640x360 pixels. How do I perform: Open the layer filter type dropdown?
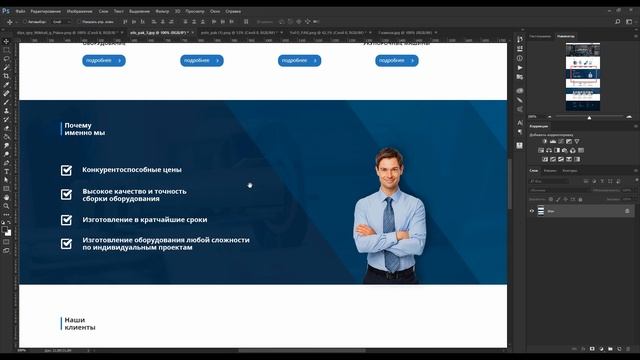[x=550, y=181]
